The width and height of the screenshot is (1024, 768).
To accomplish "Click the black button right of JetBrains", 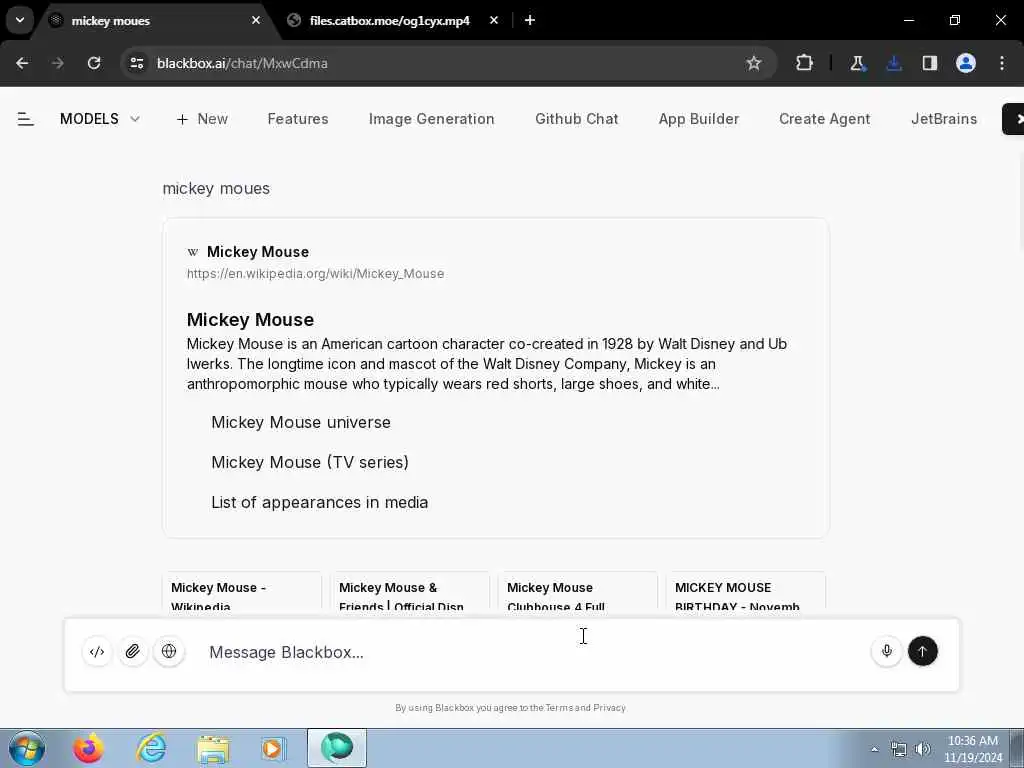I will (1014, 119).
